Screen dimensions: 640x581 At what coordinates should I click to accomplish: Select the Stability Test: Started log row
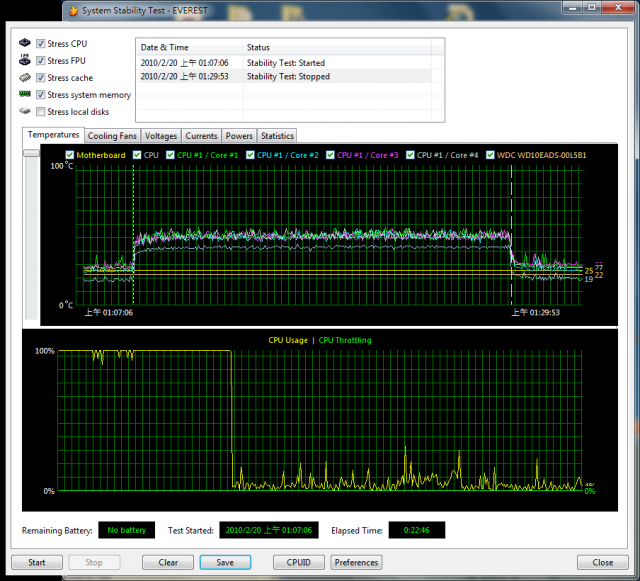pos(284,63)
